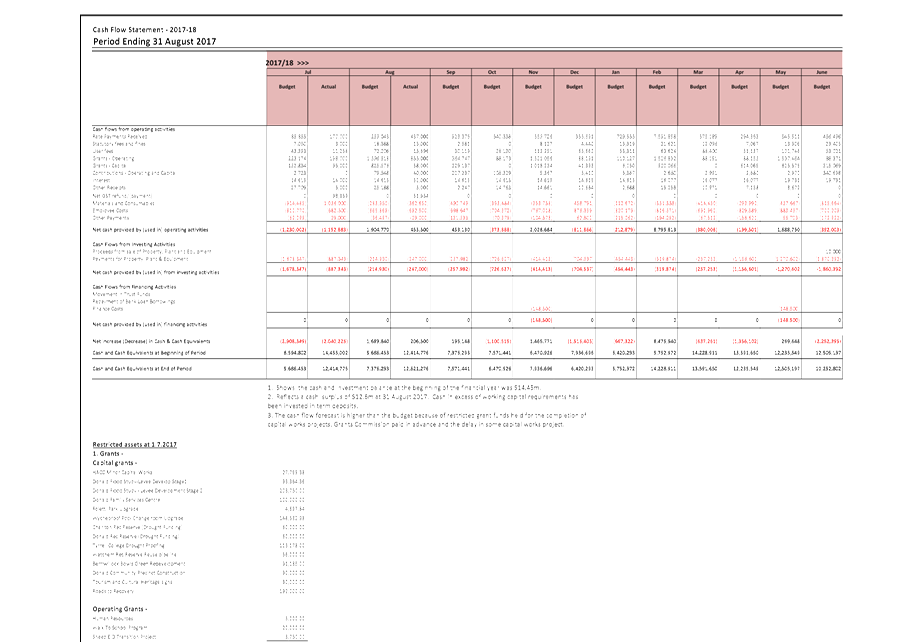Select the Jan month header cell
Viewport: 923px width, 642px height.
tap(615, 73)
